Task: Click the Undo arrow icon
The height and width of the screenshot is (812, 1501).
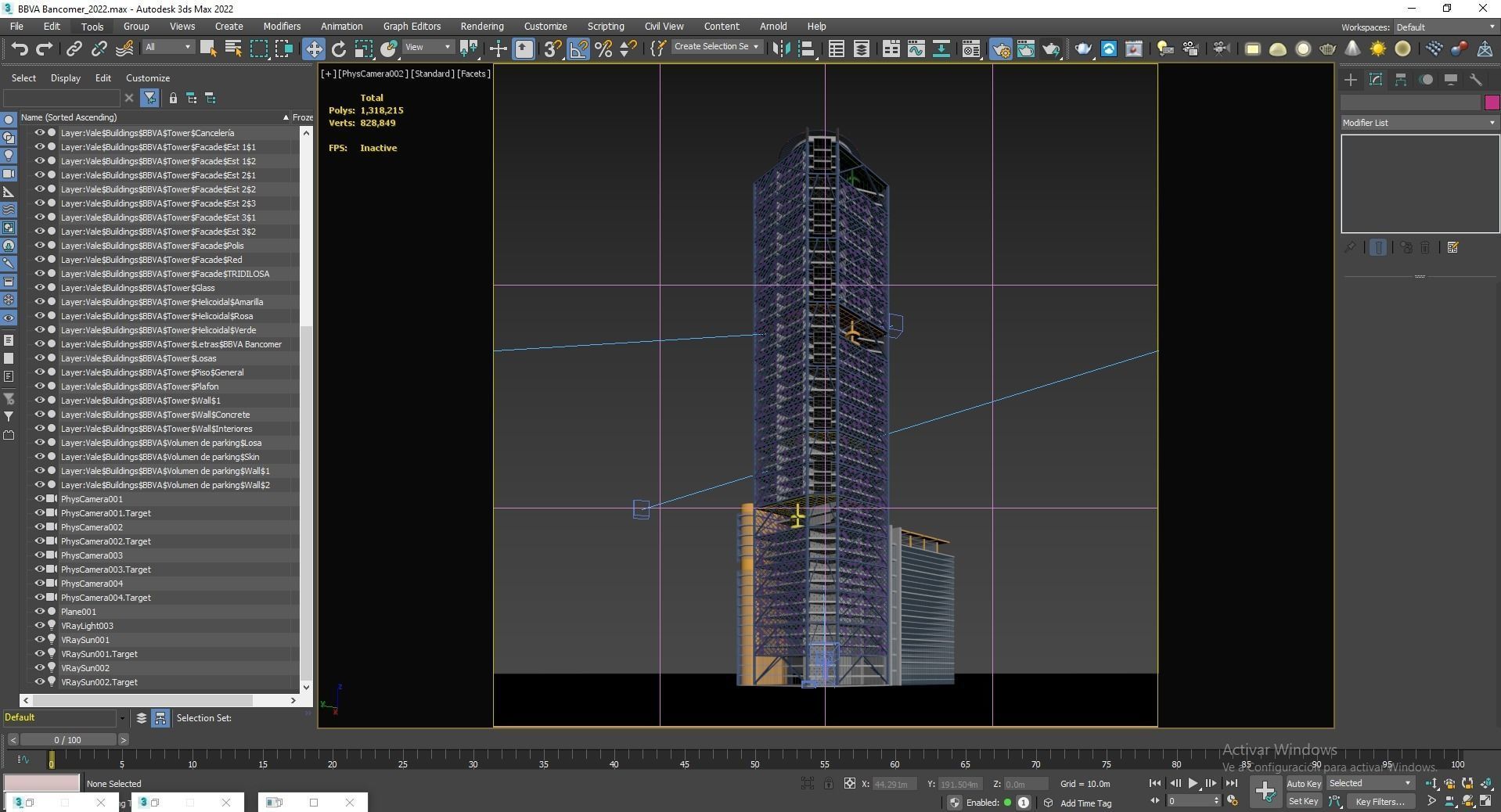Action: coord(20,49)
